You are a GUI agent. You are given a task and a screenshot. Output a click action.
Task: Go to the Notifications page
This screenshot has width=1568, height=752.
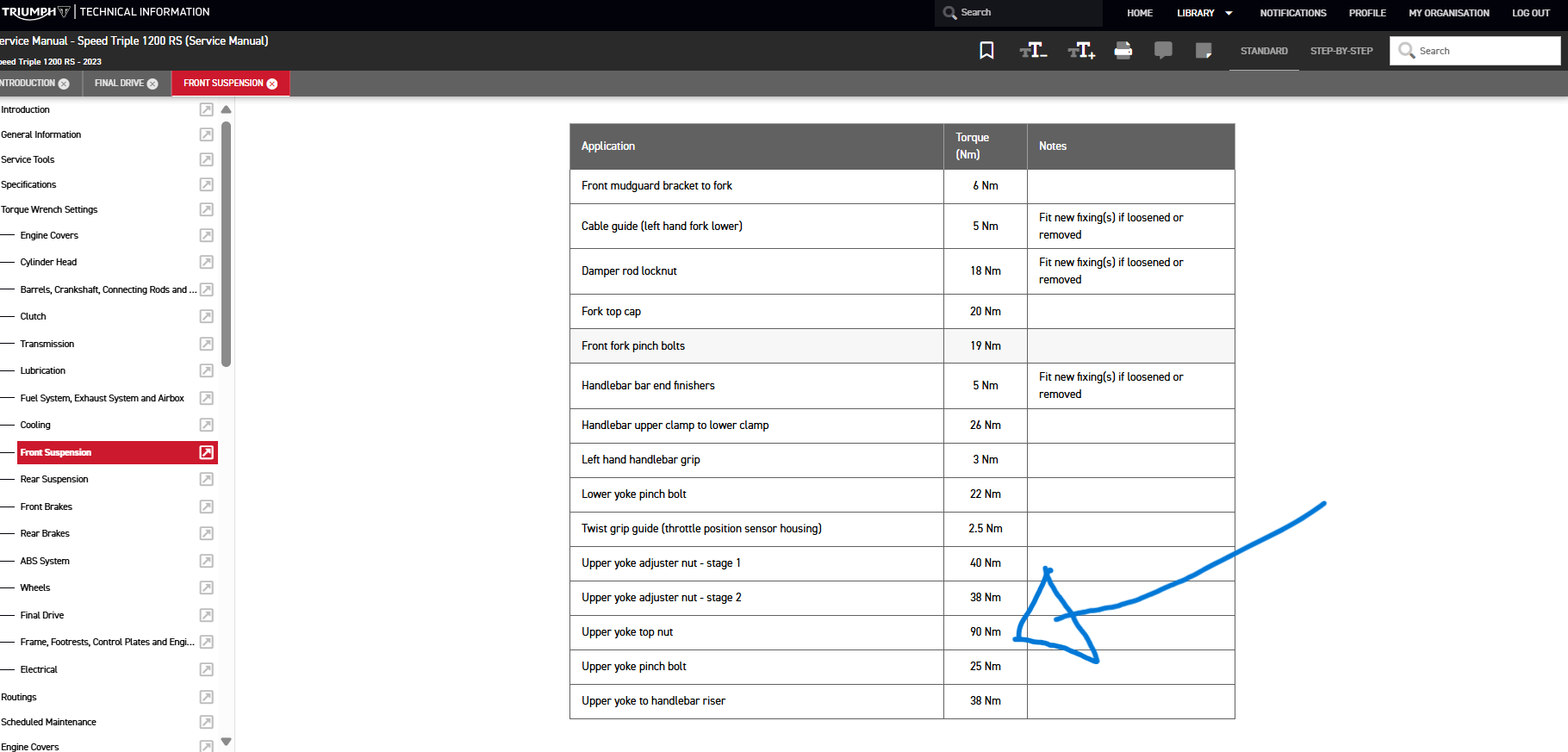click(x=1292, y=13)
